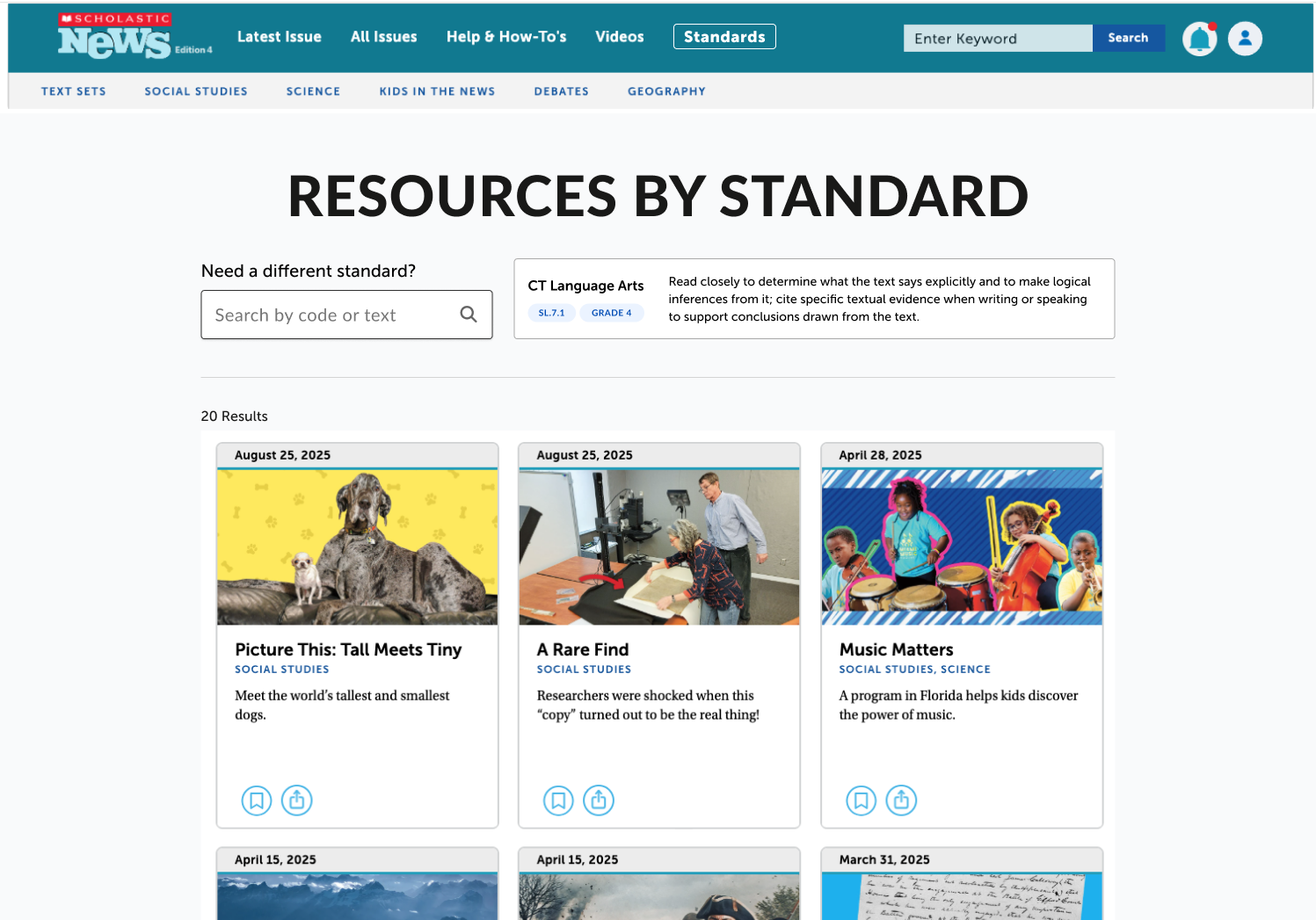Image resolution: width=1316 pixels, height=920 pixels.
Task: Open Help & How-To's menu item
Action: 506,37
